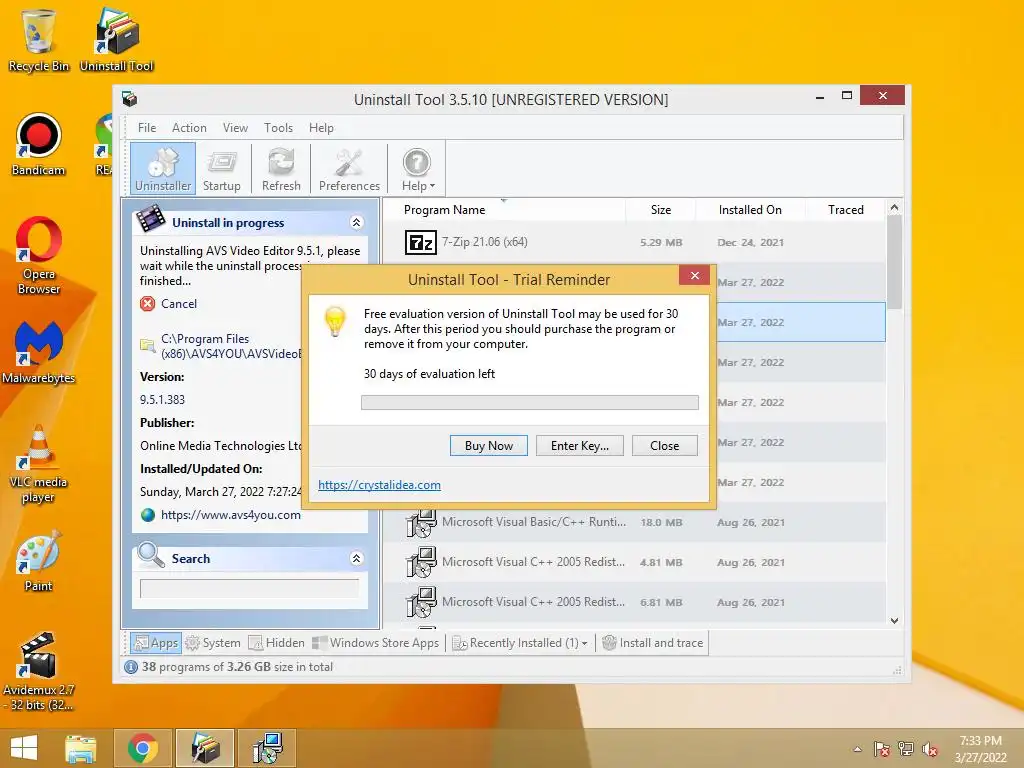Open Uninstall Tool desktop shortcut
Screen dimensions: 1024x768
tap(117, 39)
